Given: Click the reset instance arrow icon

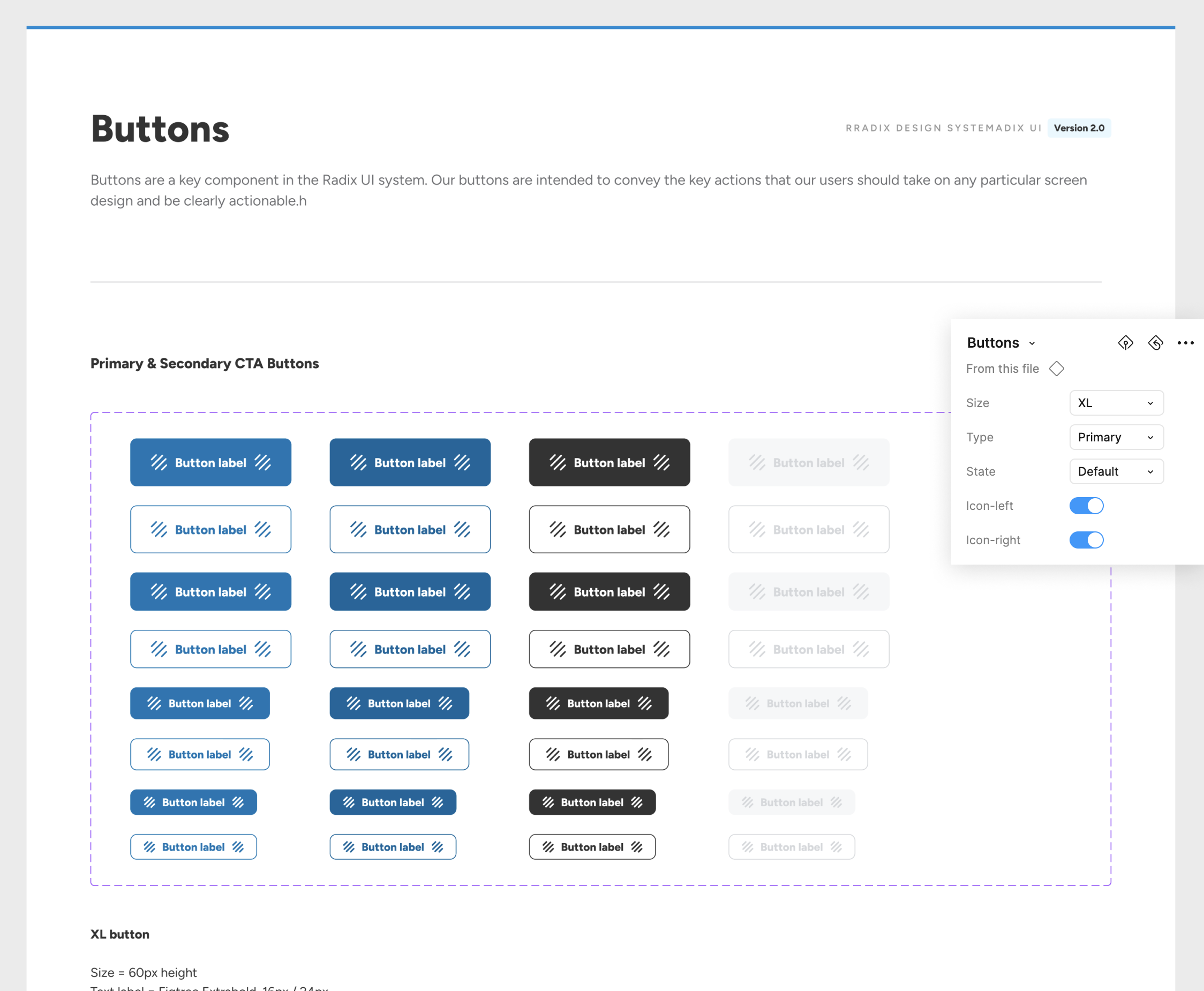Looking at the screenshot, I should coord(1155,342).
